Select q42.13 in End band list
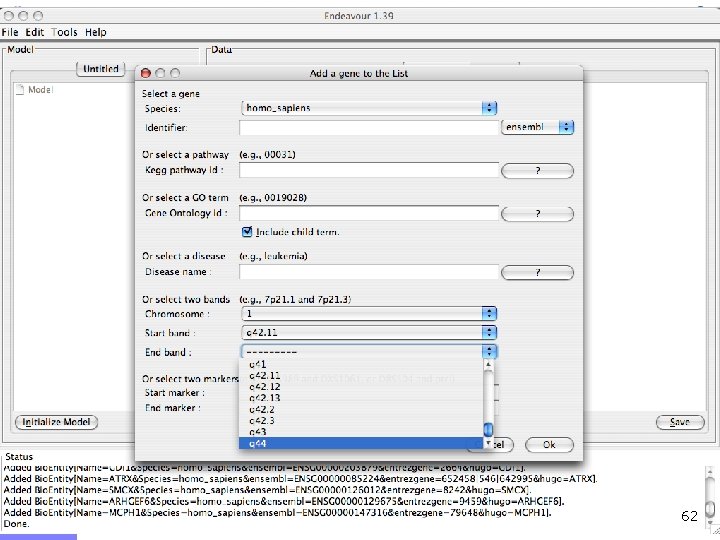Screen dimensions: 720x540 pyautogui.click(x=361, y=398)
